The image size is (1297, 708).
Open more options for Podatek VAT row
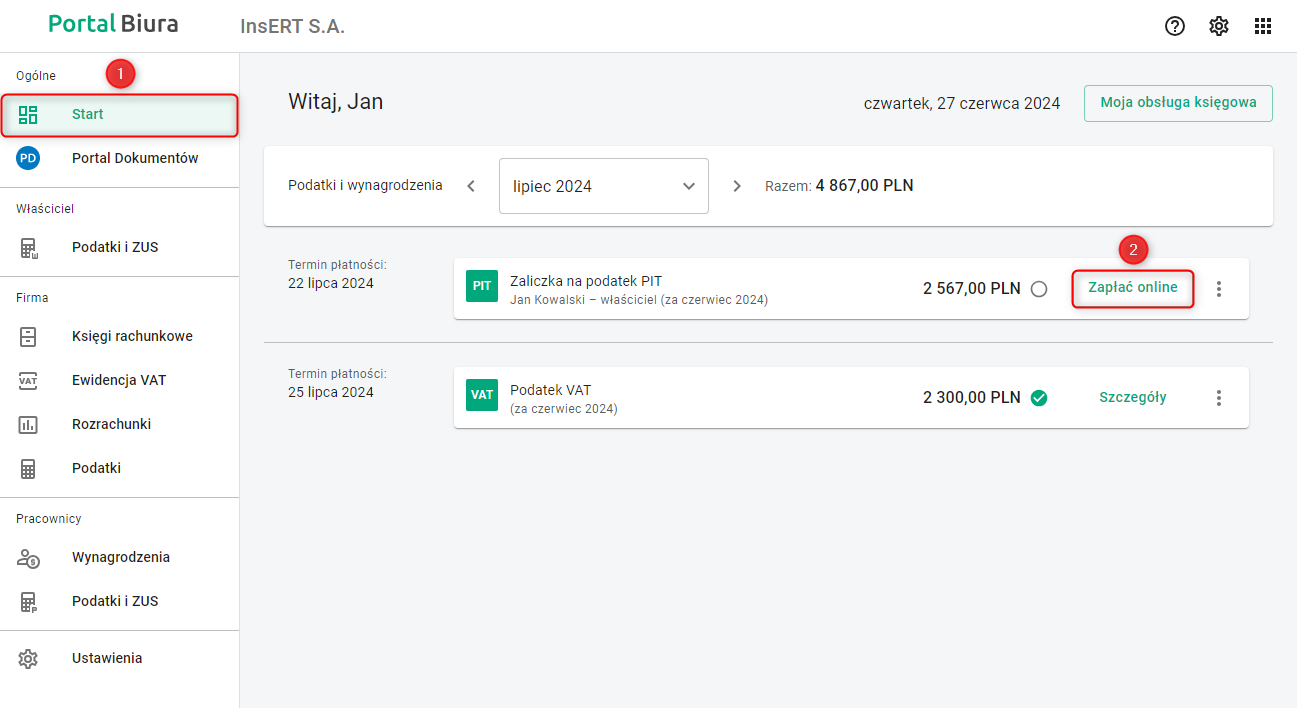click(x=1218, y=398)
